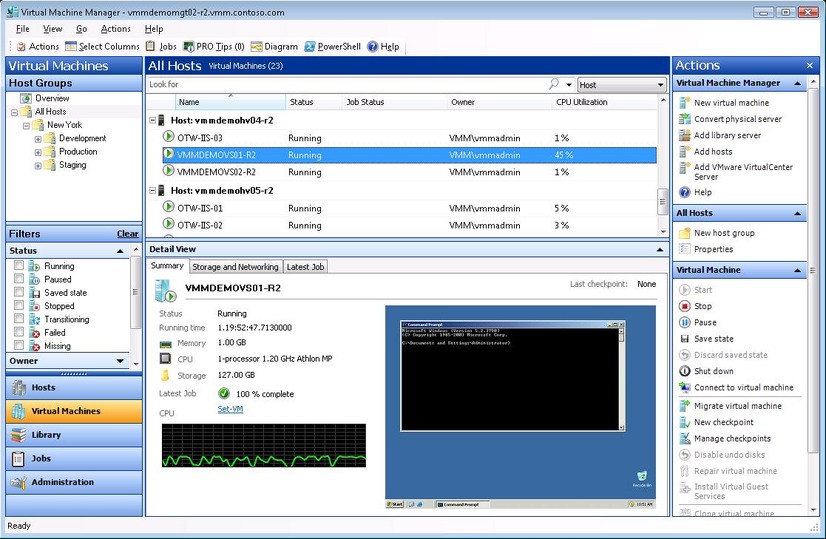826x539 pixels.
Task: Clear all filters
Action: tap(127, 234)
